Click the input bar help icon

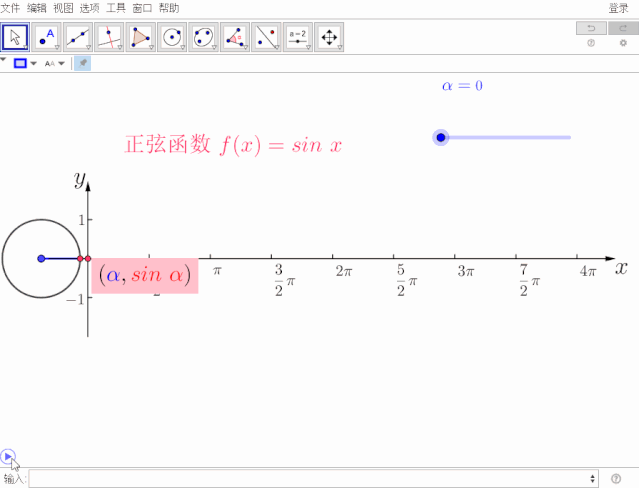[616, 478]
